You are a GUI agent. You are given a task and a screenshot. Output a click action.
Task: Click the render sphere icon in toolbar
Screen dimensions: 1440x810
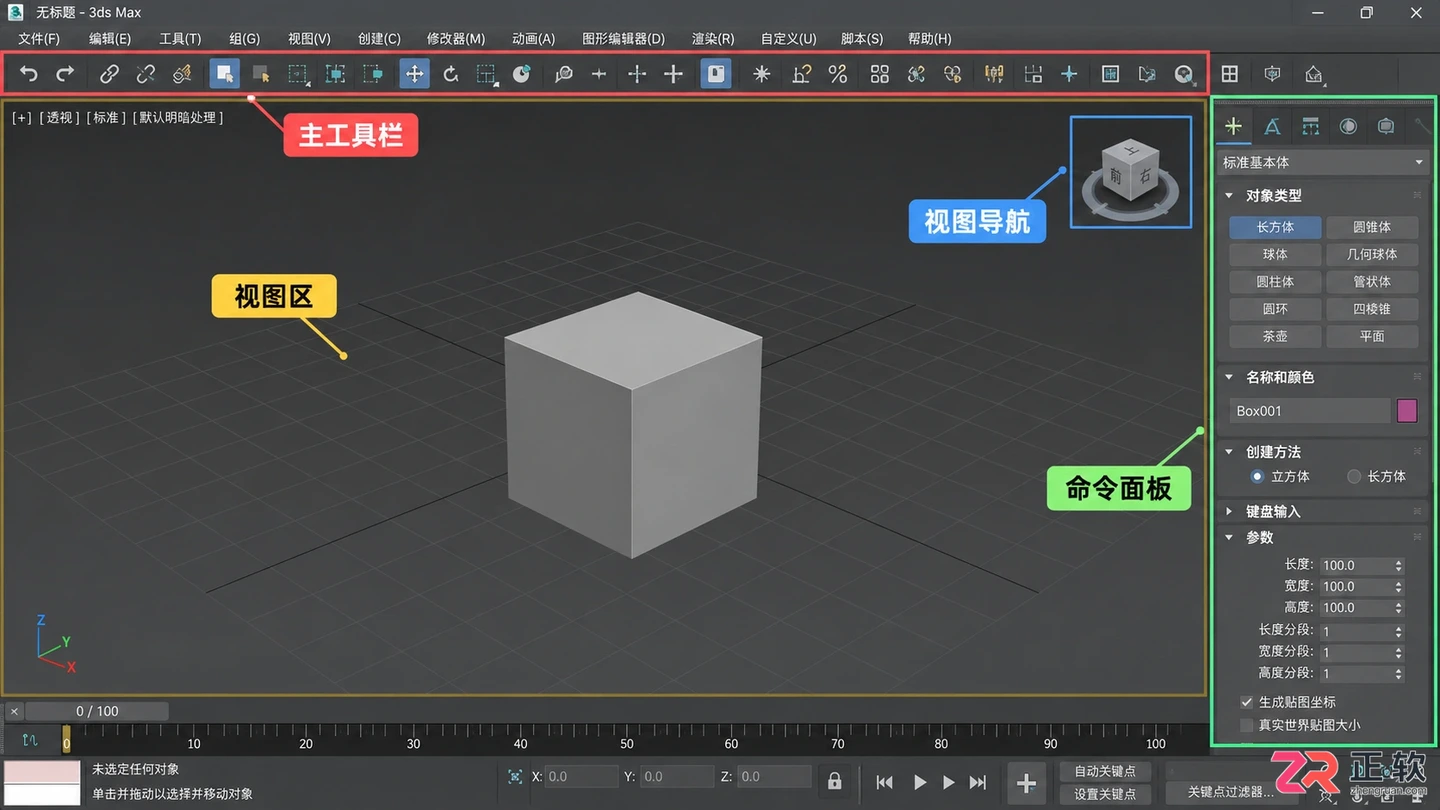point(1184,74)
